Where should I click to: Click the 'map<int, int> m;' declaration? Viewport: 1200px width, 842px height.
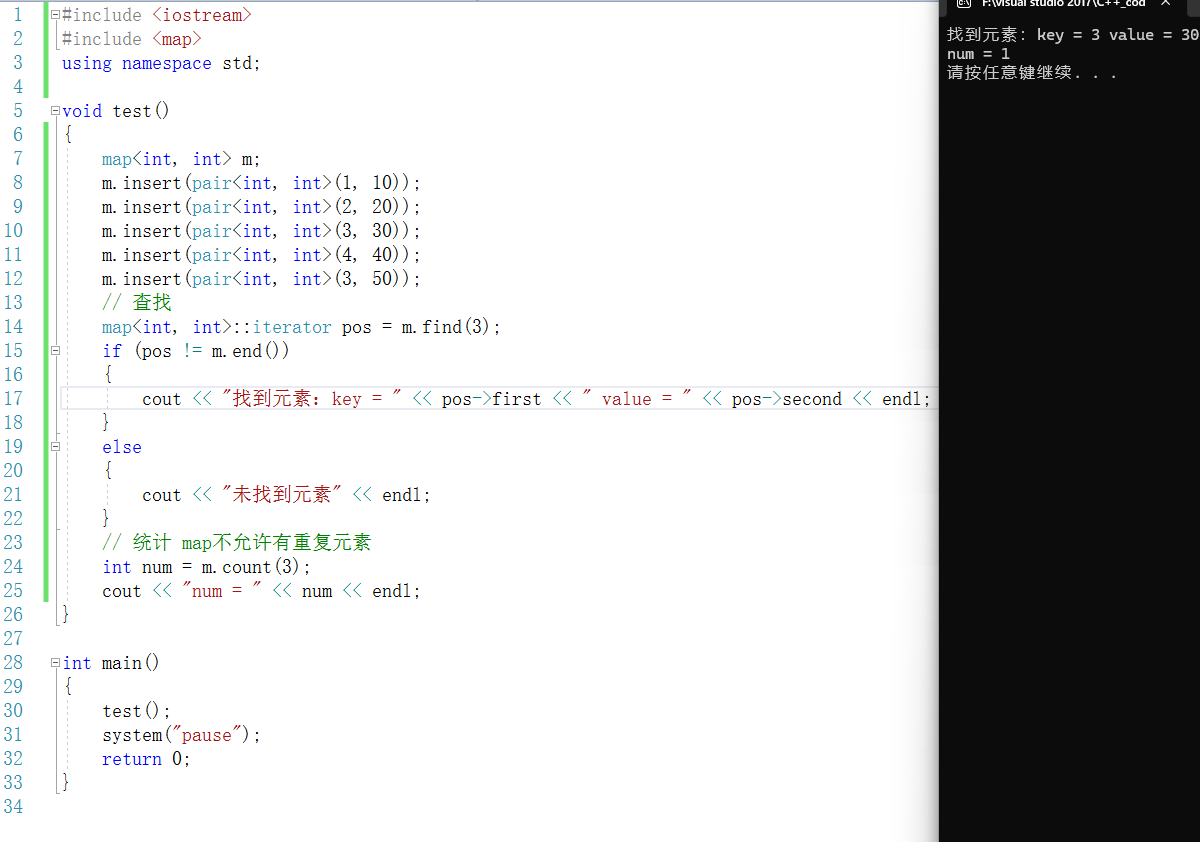pos(181,159)
